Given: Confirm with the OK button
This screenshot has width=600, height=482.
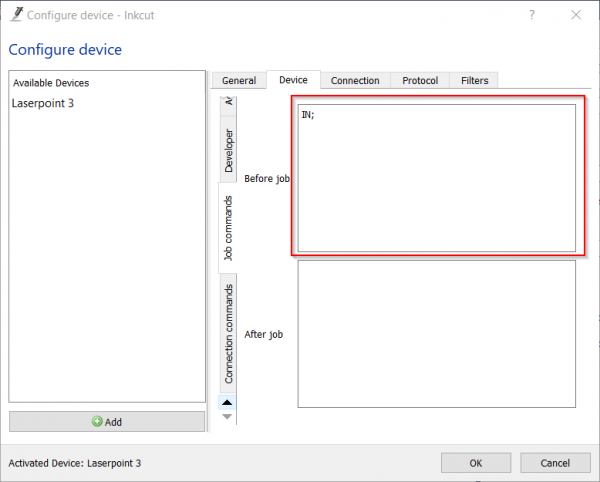Looking at the screenshot, I should pos(476,463).
